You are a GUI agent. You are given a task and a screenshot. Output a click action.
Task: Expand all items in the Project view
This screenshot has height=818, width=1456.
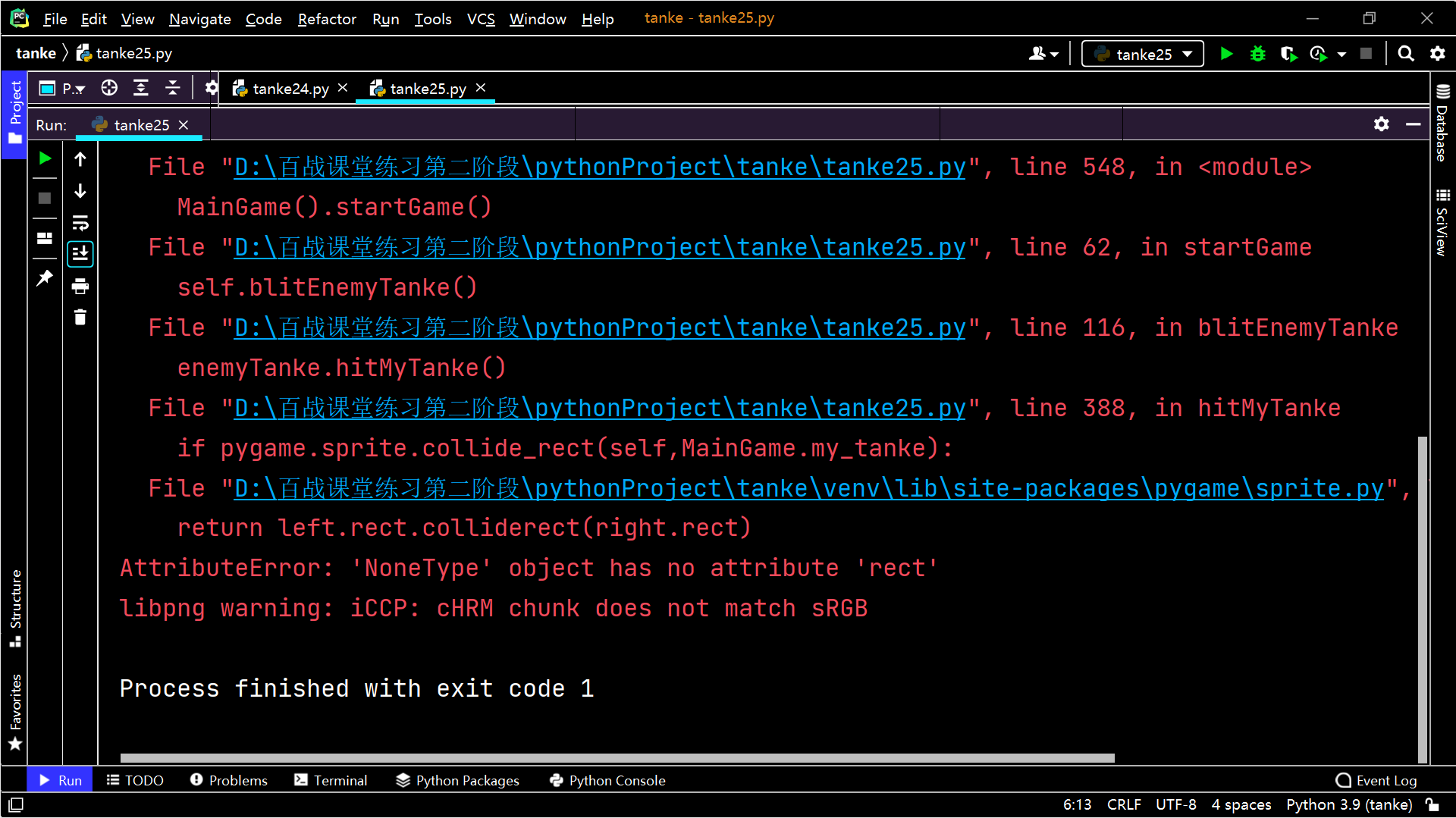141,88
